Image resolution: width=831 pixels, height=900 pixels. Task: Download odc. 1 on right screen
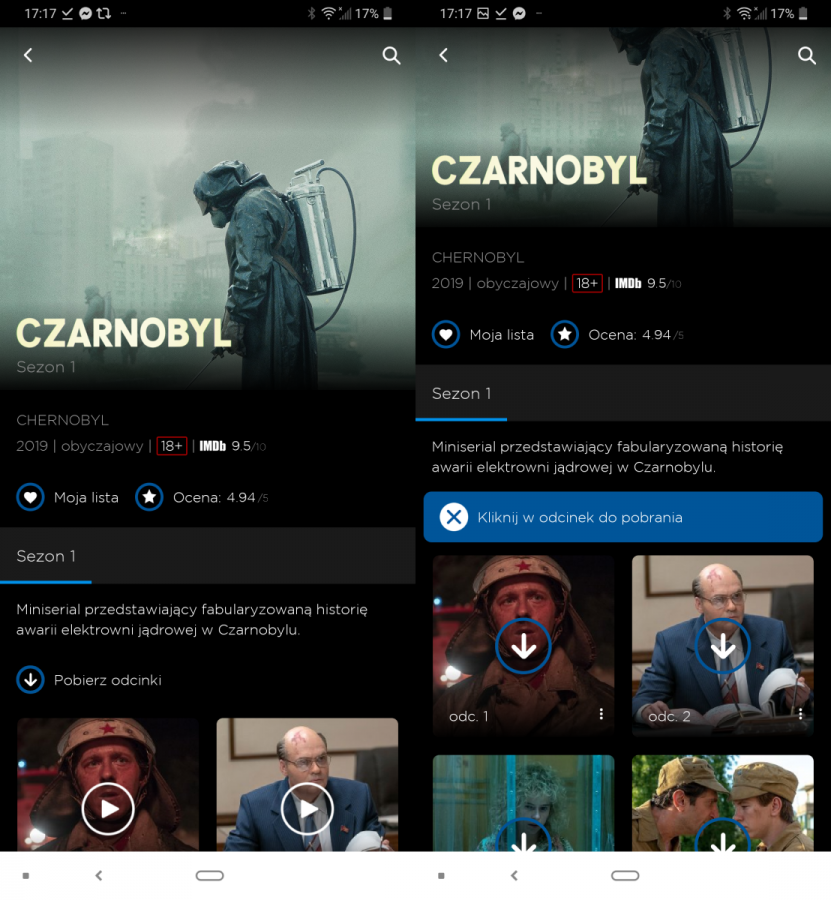(x=523, y=646)
